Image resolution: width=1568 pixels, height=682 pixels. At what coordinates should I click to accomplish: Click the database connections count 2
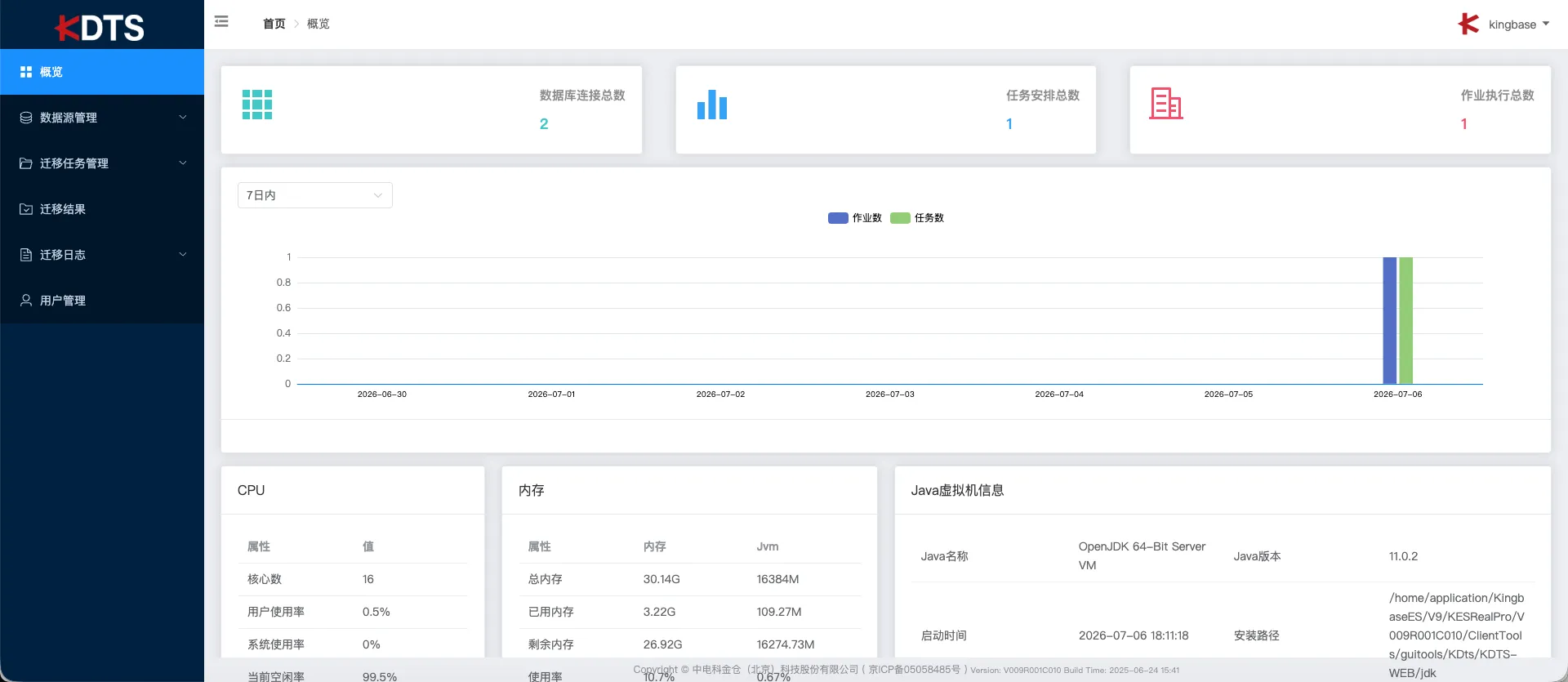pyautogui.click(x=544, y=124)
